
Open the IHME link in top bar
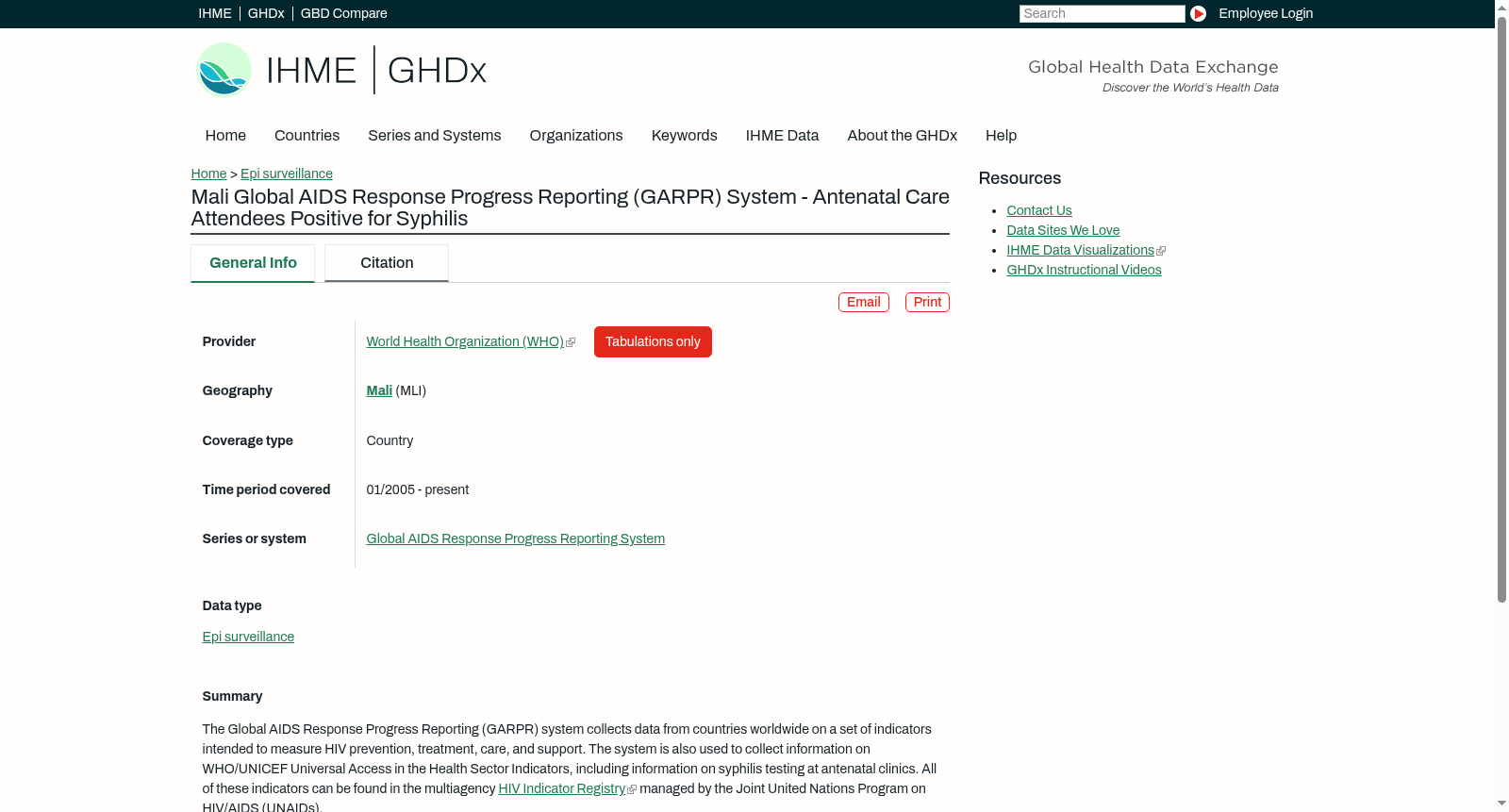pyautogui.click(x=215, y=13)
